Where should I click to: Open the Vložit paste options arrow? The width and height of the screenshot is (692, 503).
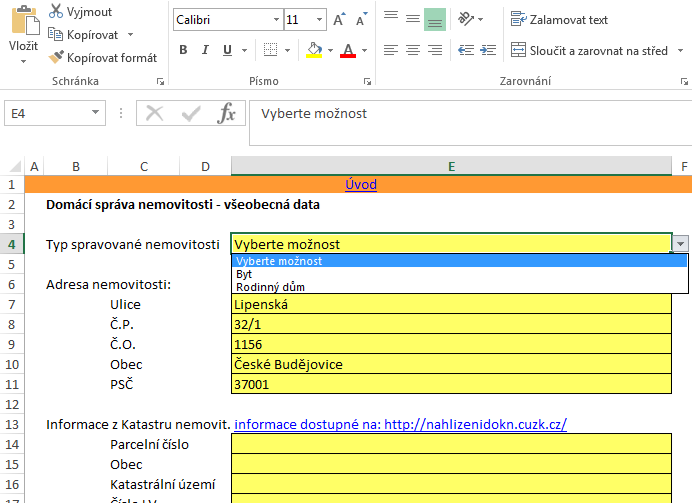[x=23, y=61]
